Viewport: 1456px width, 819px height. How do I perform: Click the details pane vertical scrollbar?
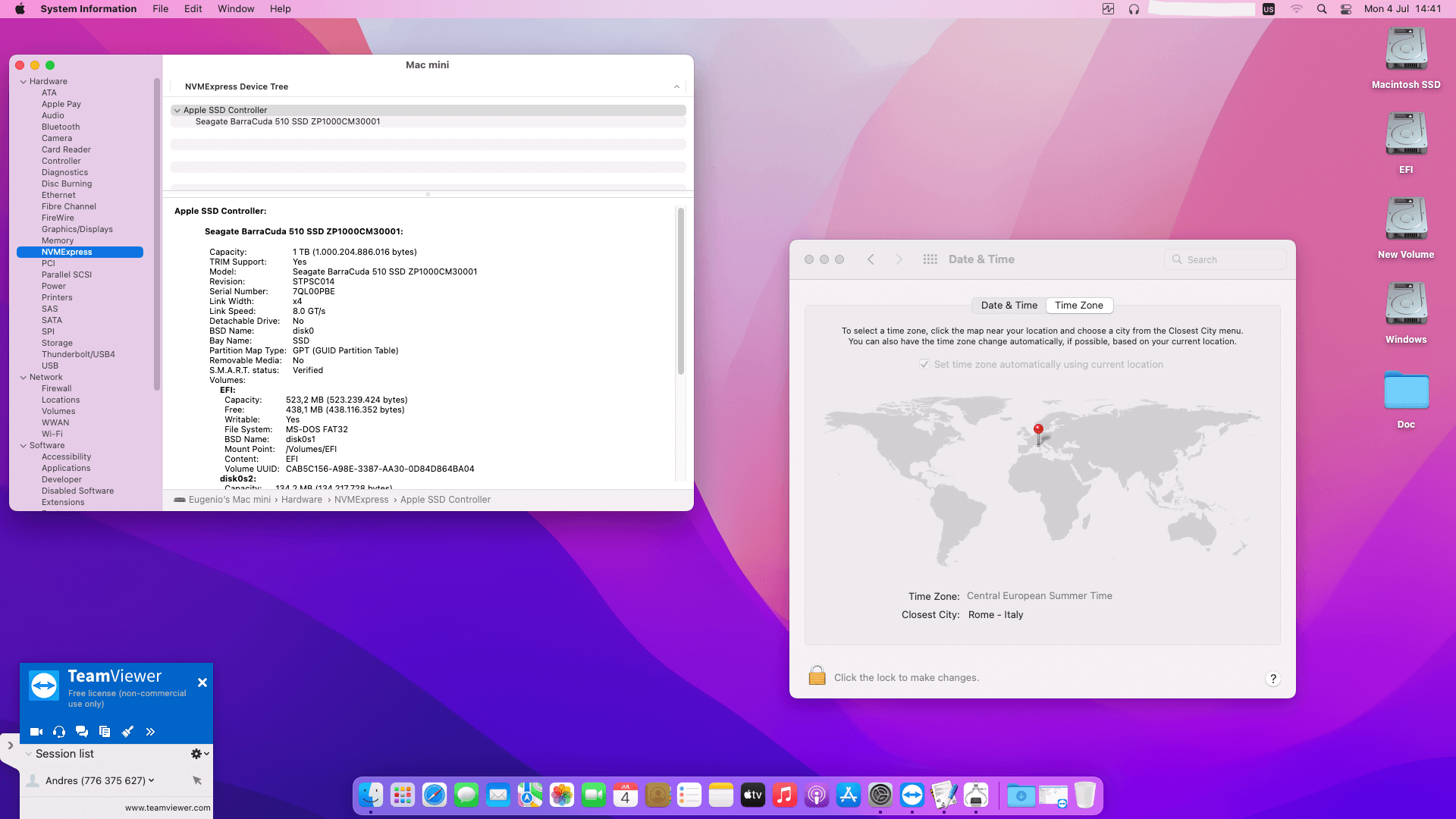(x=681, y=291)
